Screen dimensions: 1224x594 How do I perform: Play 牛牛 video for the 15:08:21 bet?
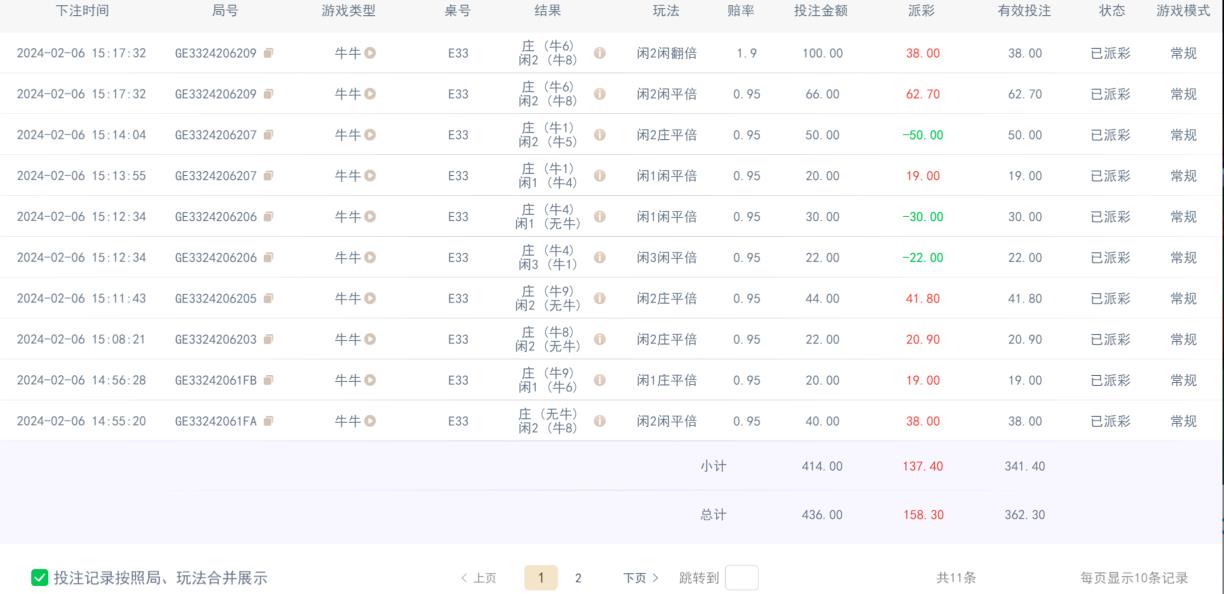tap(370, 339)
